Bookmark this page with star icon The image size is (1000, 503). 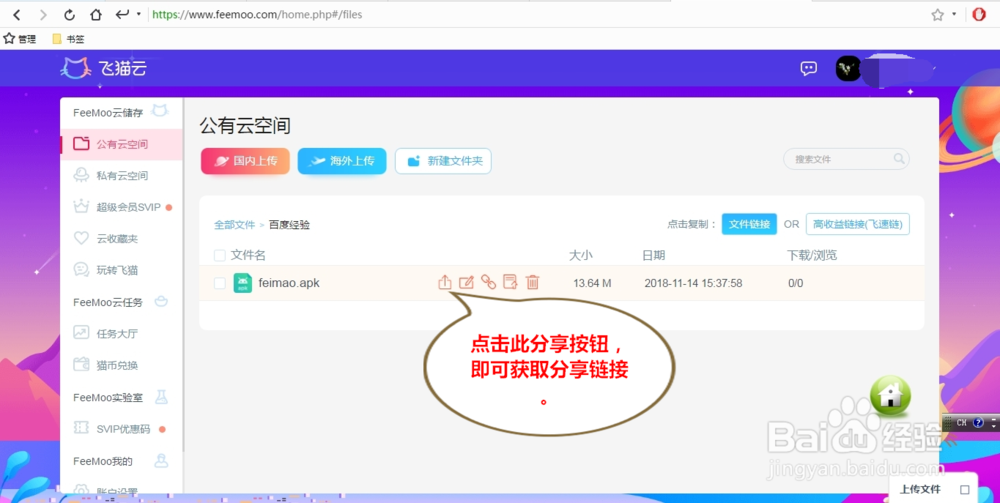pyautogui.click(x=937, y=15)
